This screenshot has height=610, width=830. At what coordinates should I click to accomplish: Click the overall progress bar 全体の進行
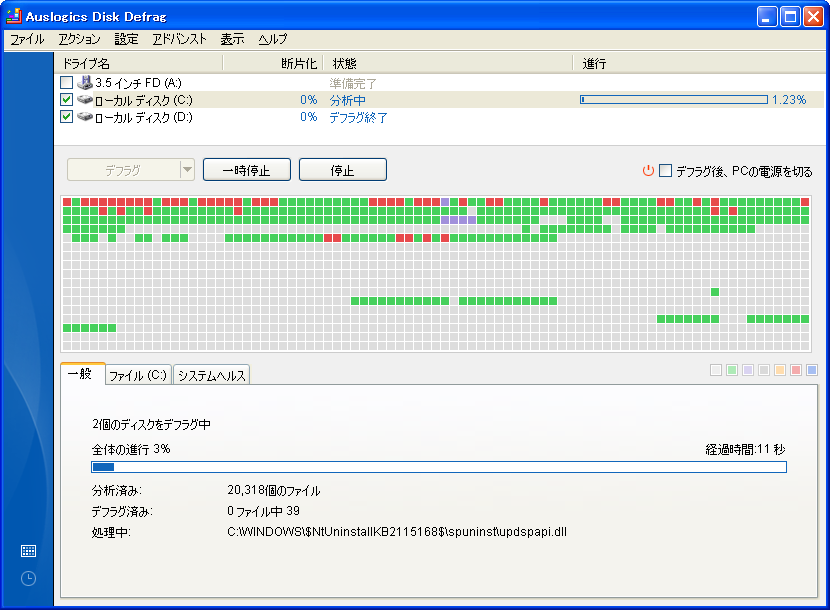point(439,467)
